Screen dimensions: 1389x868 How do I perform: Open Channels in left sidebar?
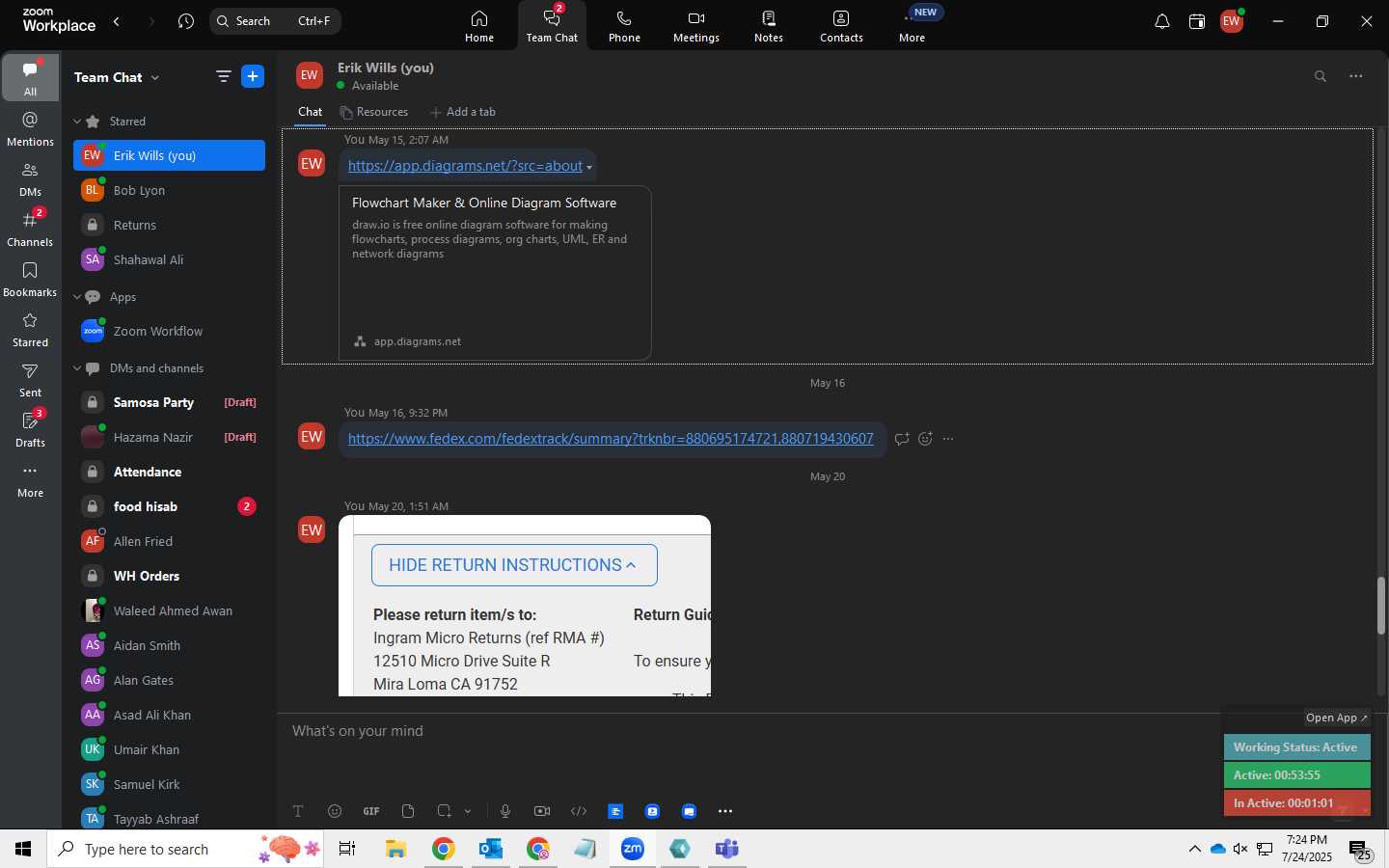[x=31, y=229]
